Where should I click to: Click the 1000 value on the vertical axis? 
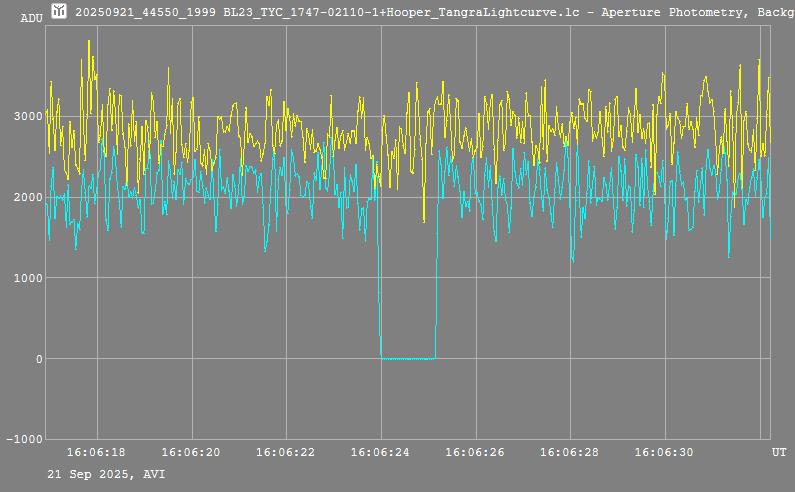click(x=28, y=278)
